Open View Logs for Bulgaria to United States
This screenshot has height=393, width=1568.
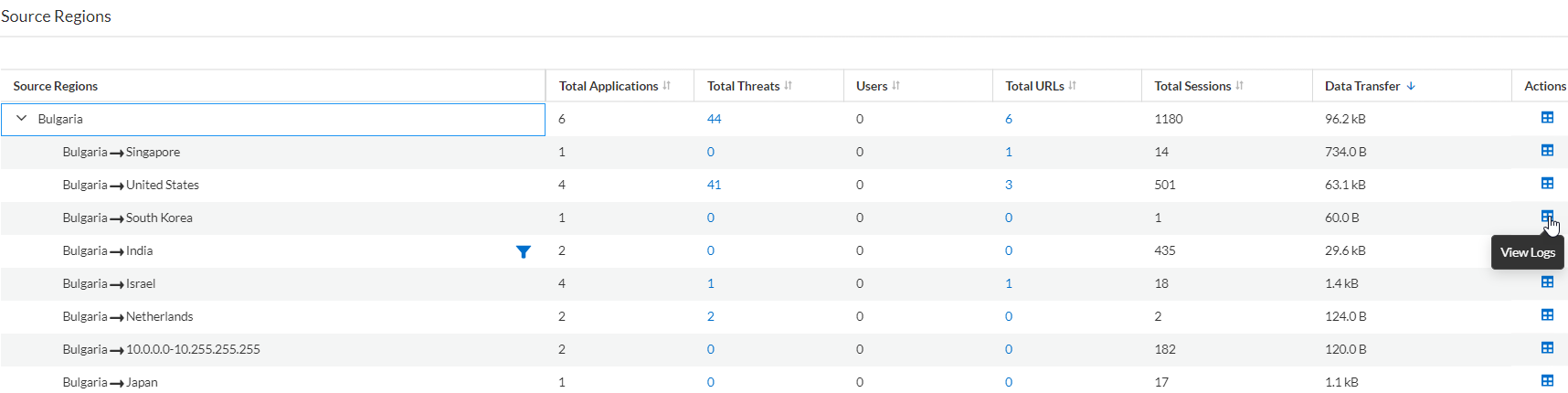(1547, 184)
